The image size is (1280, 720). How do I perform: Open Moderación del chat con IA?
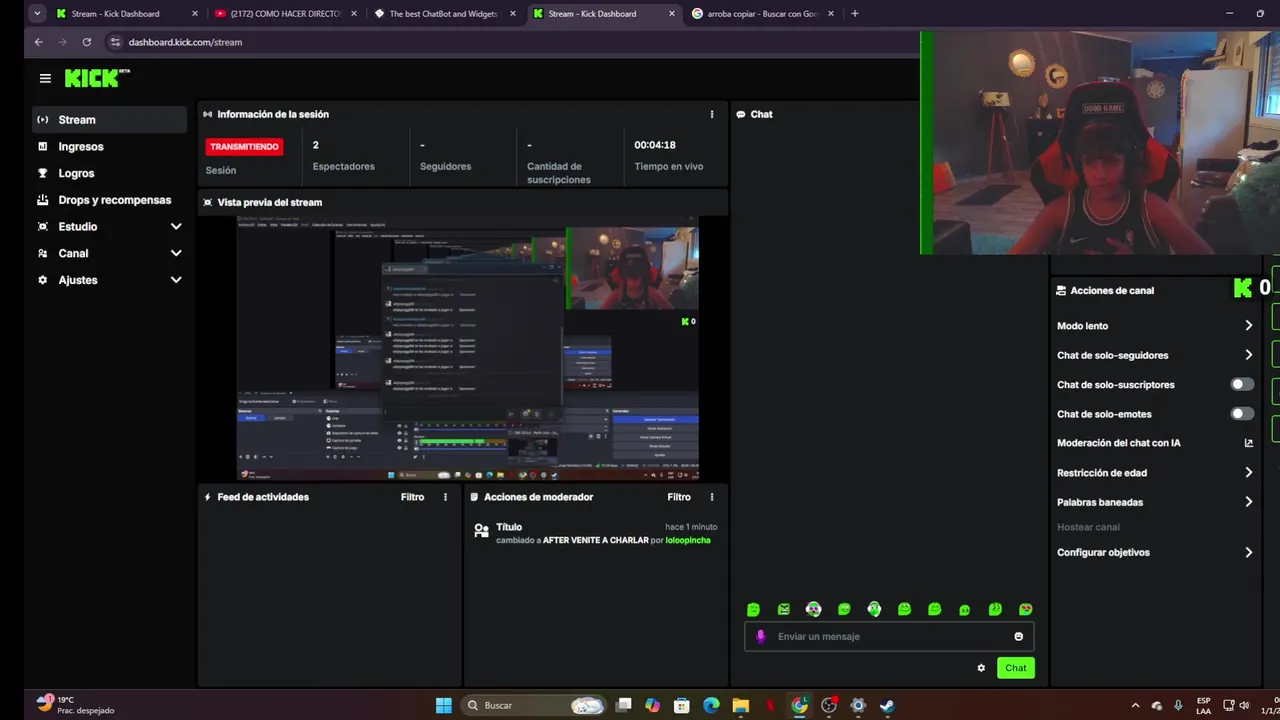tap(1155, 443)
